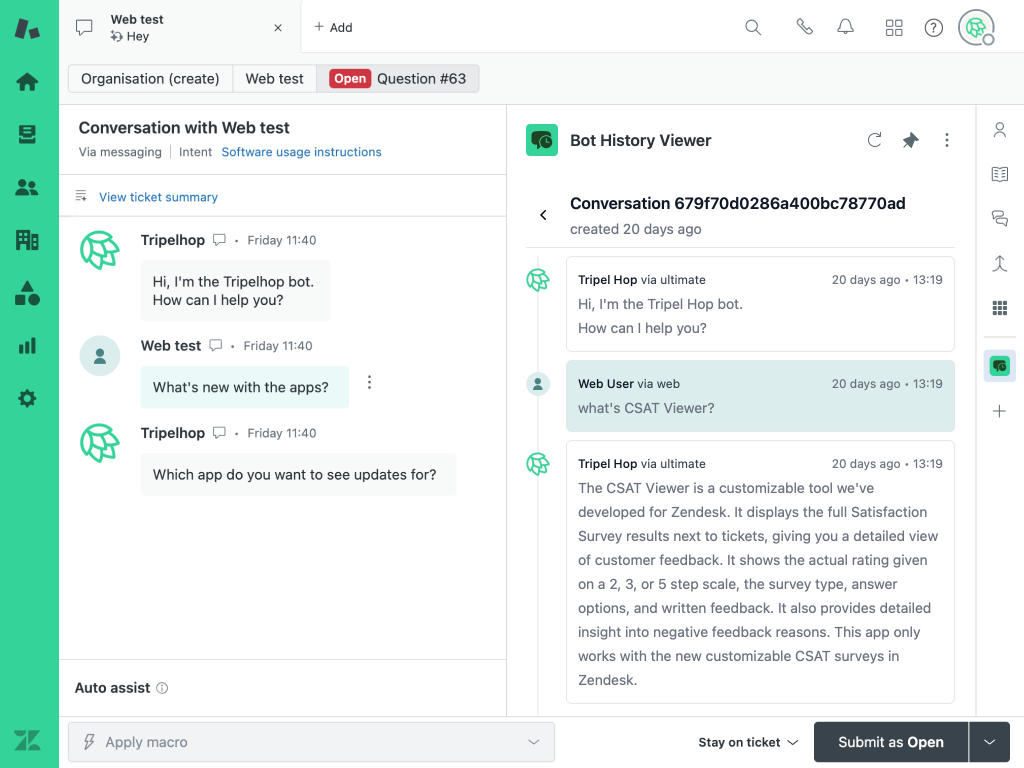Viewport: 1024px width, 768px height.
Task: Open the phone Talk icon
Action: point(804,28)
